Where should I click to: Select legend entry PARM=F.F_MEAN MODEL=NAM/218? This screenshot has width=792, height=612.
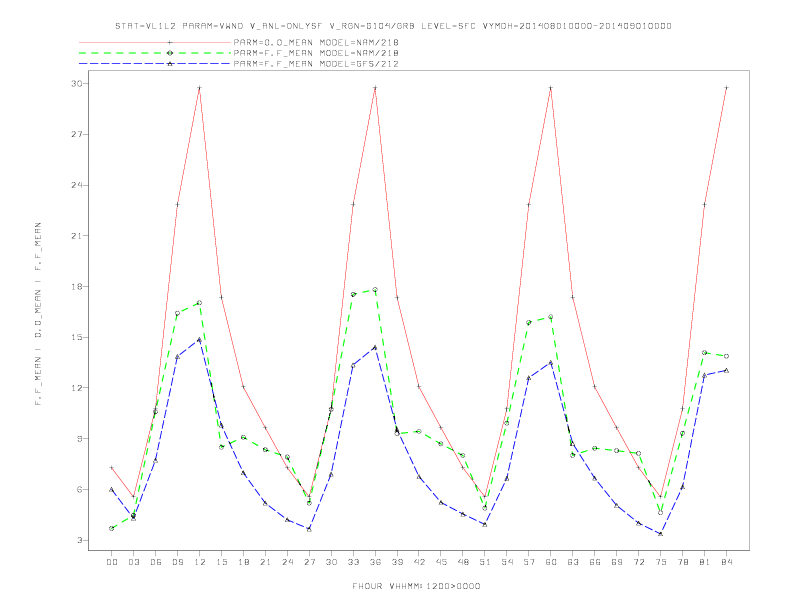316,53
